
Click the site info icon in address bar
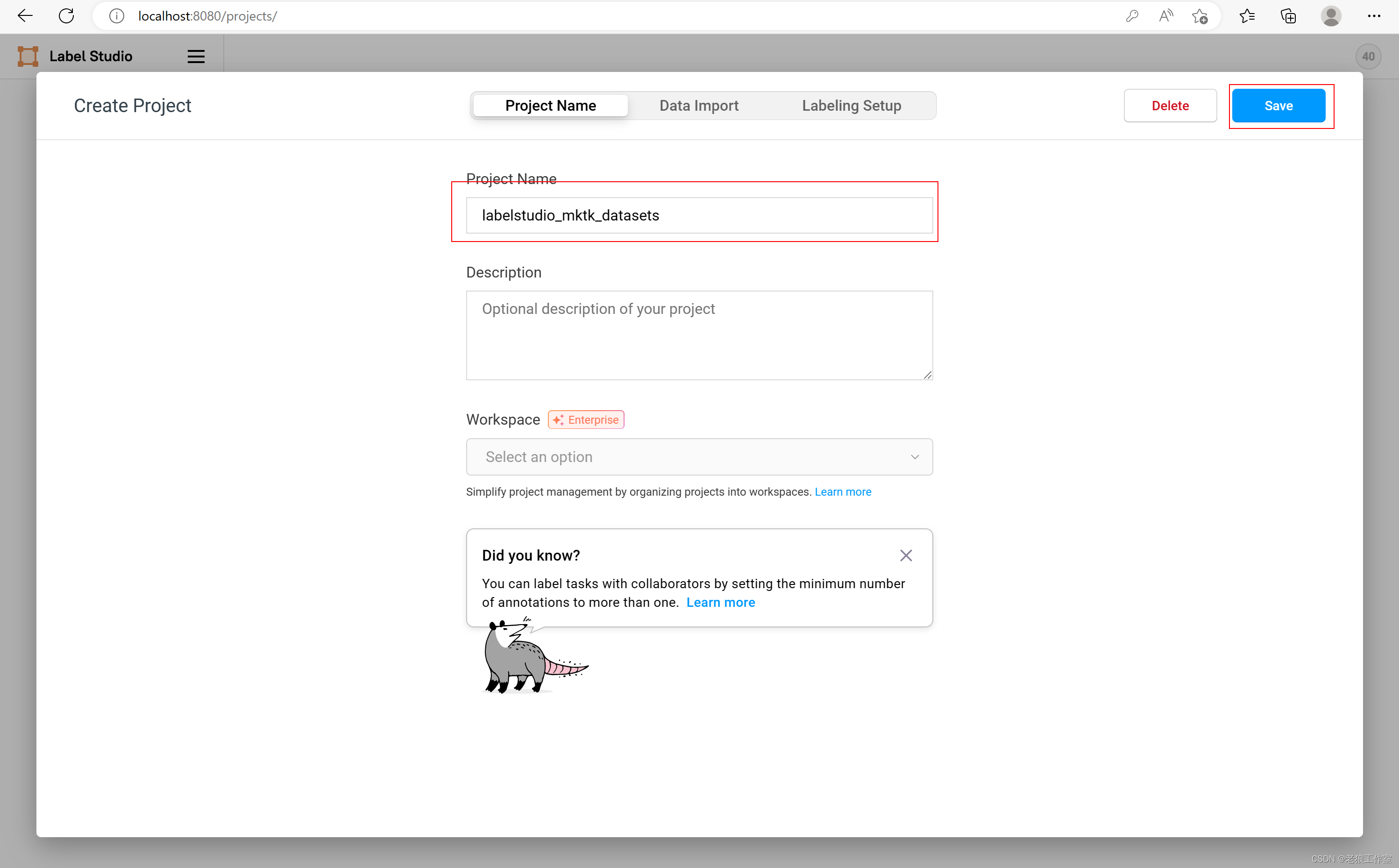(x=116, y=16)
